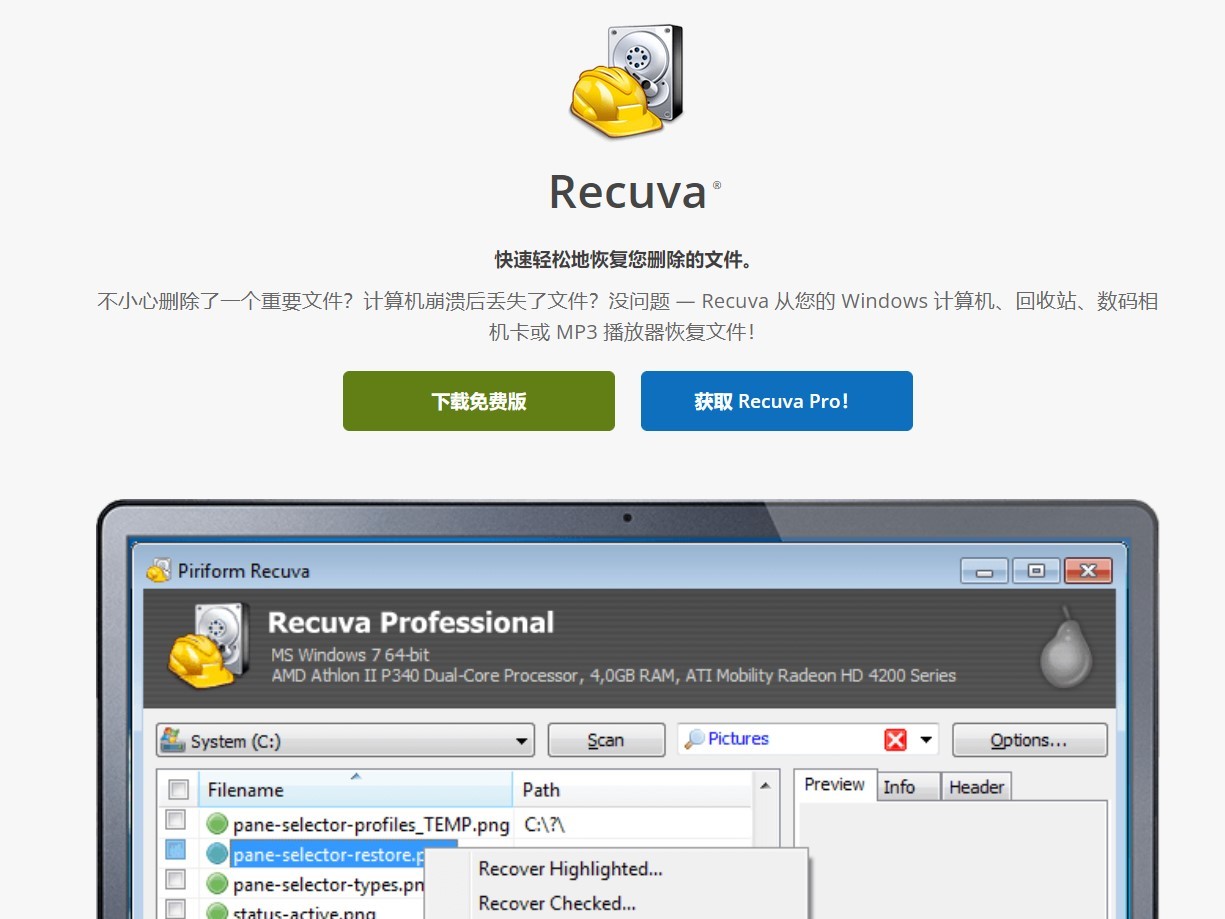This screenshot has width=1225, height=919.
Task: Select the highlighted pane-selector-restore filename
Action: coord(329,856)
